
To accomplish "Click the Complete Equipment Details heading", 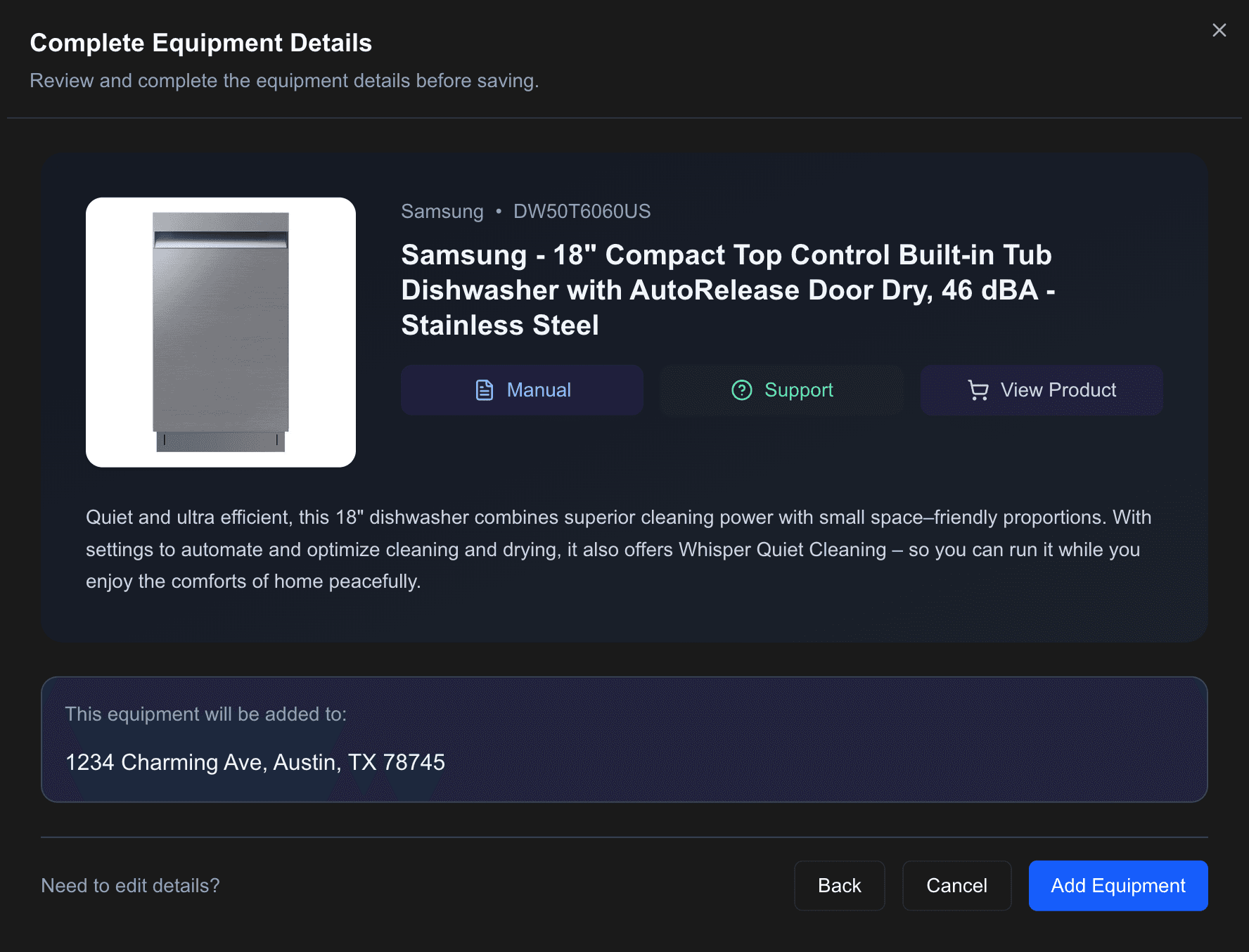I will (x=200, y=42).
